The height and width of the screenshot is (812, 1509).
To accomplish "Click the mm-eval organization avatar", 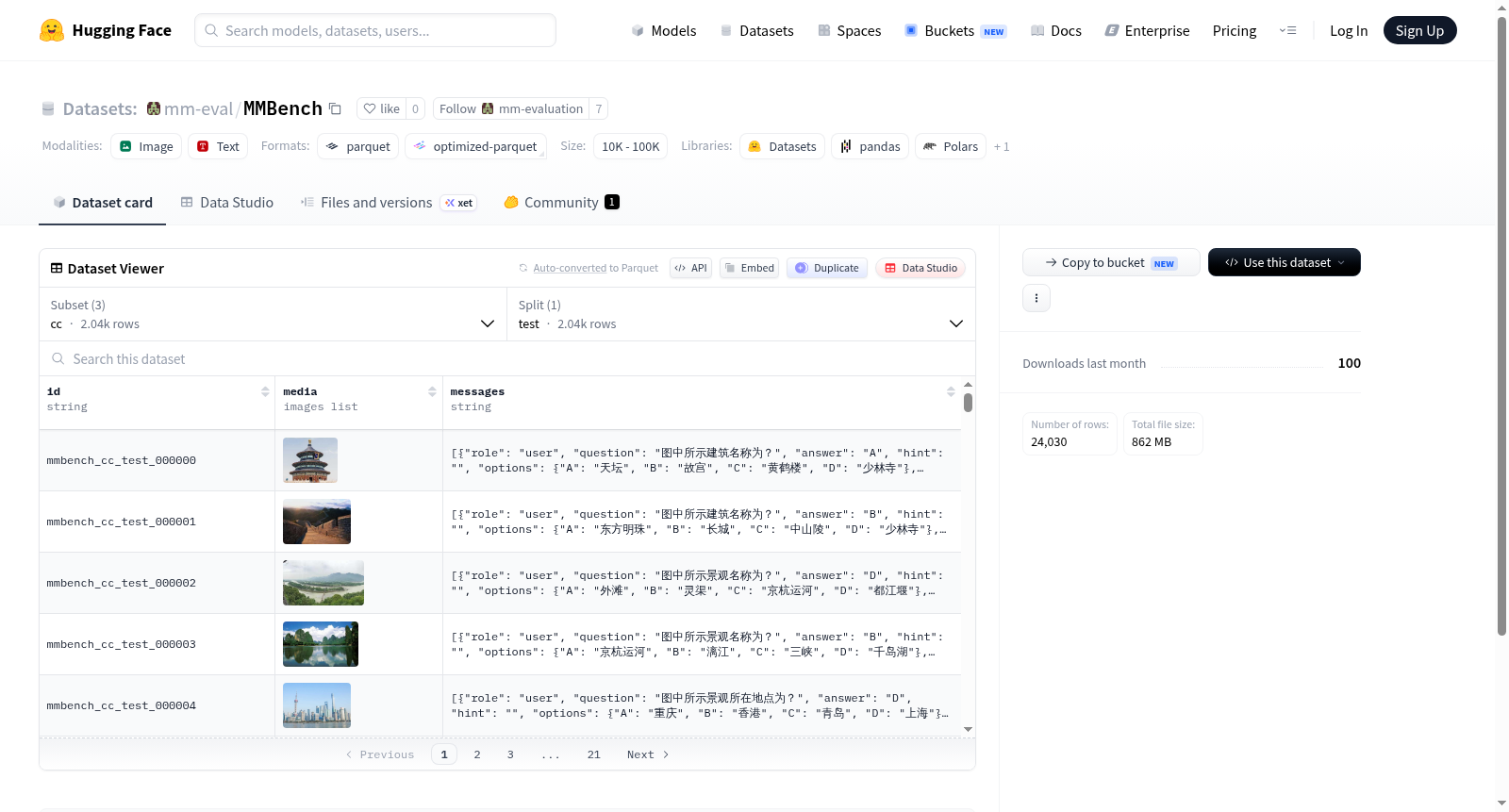I will pyautogui.click(x=154, y=108).
